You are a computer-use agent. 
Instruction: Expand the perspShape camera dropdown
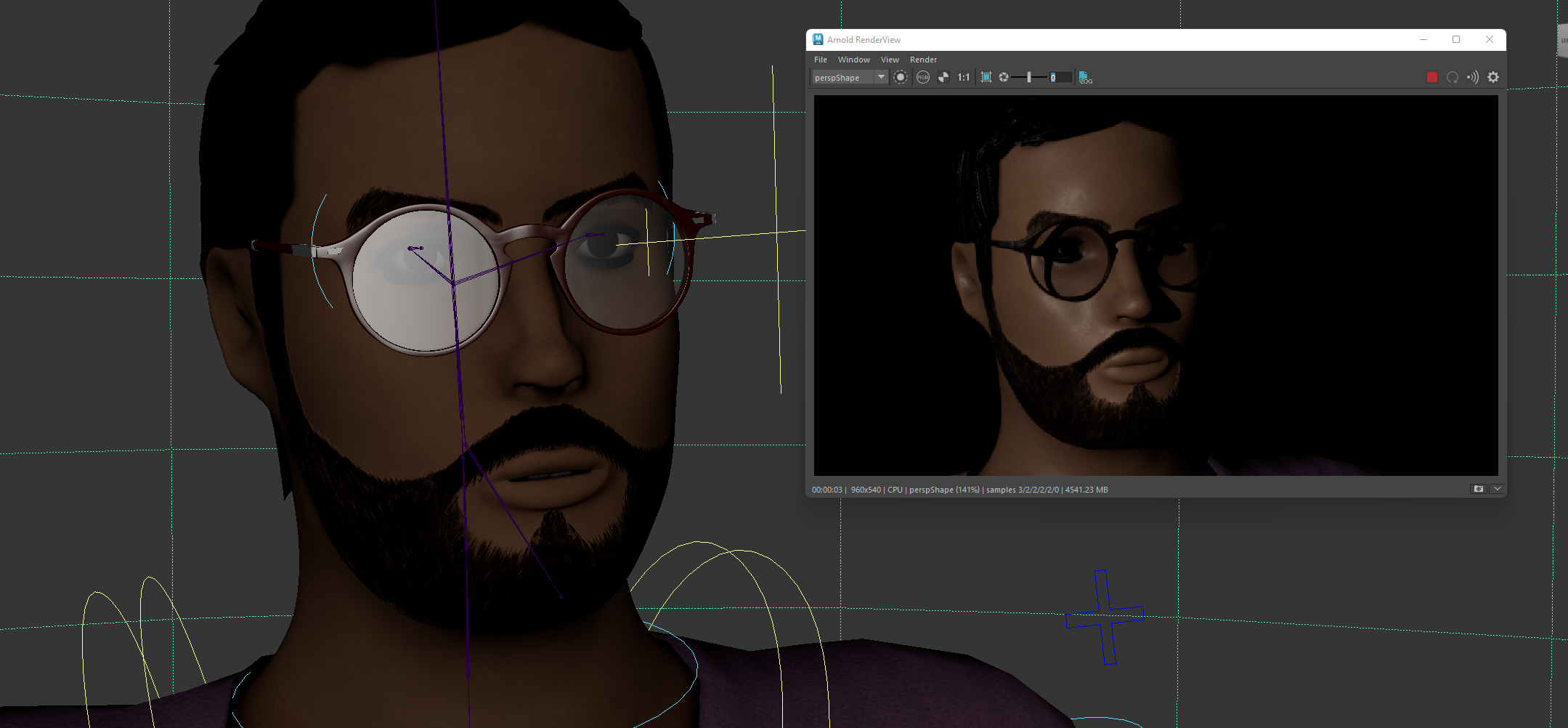[881, 77]
